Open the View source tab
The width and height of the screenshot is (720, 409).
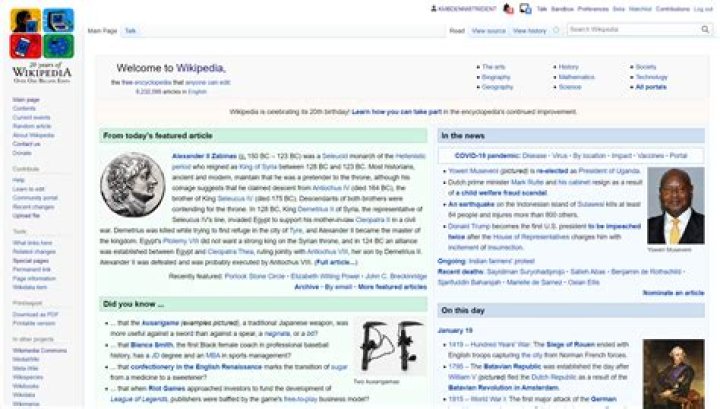pyautogui.click(x=489, y=31)
